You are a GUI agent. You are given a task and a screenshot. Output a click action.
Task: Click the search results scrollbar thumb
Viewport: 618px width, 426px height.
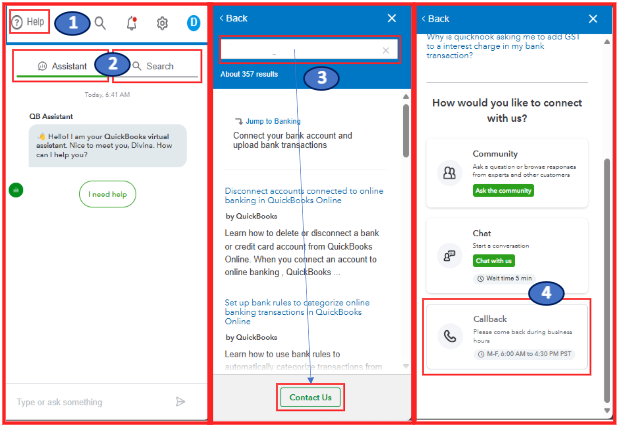pyautogui.click(x=406, y=130)
